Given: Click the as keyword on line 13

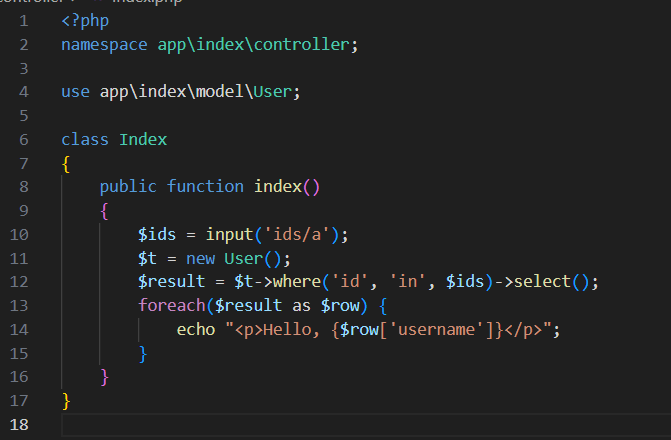Looking at the screenshot, I should coord(301,306).
